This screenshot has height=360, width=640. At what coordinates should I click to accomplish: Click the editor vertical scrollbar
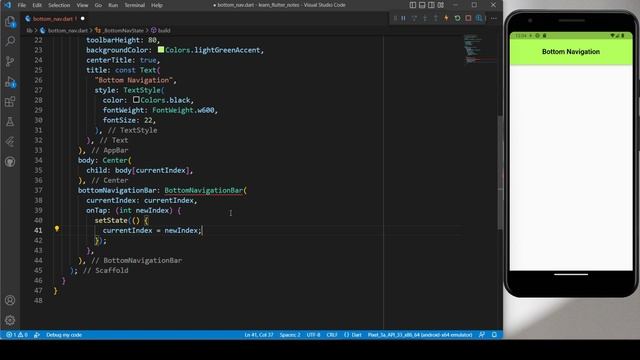pos(500,173)
